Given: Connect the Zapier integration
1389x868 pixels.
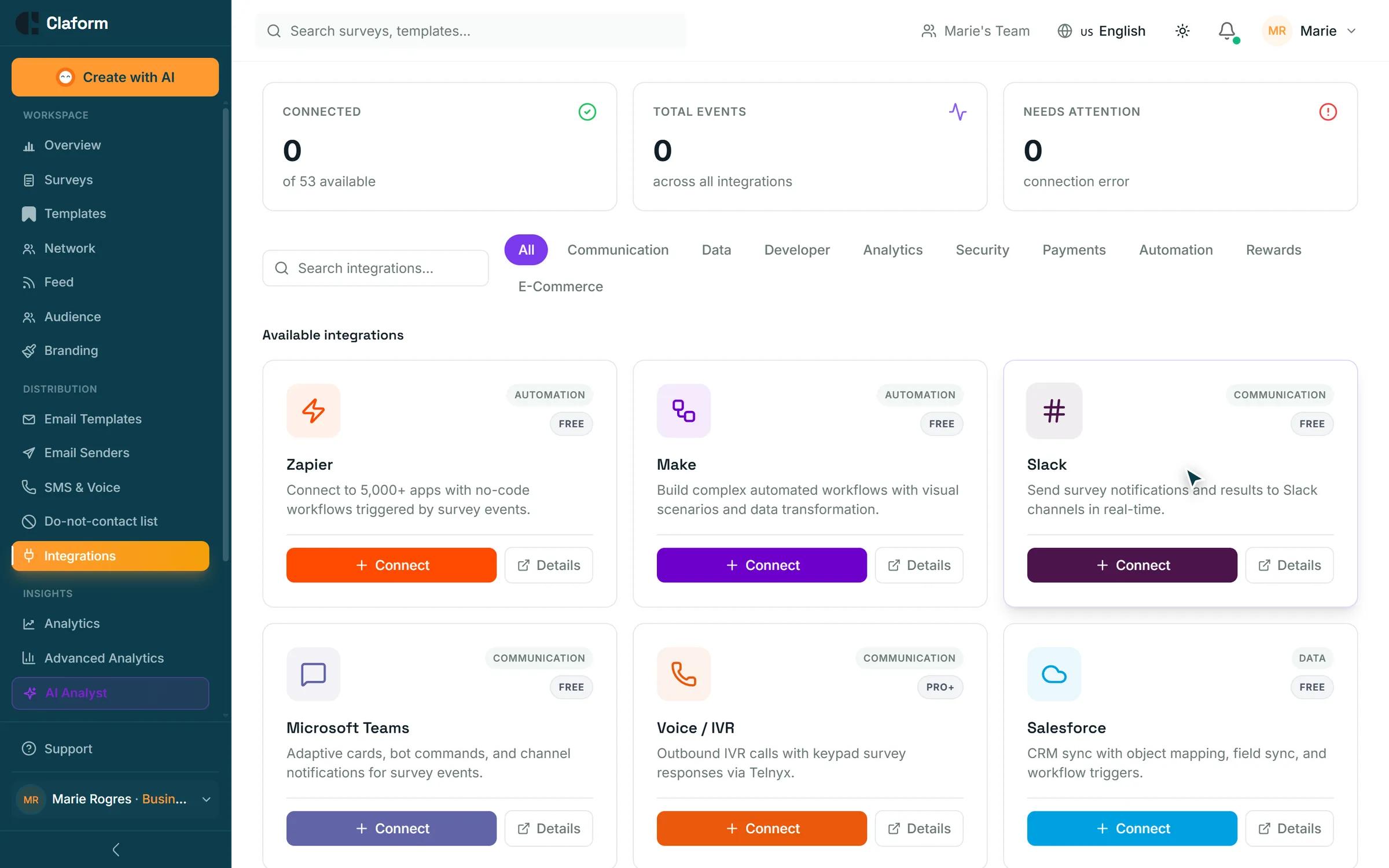Looking at the screenshot, I should (x=391, y=565).
